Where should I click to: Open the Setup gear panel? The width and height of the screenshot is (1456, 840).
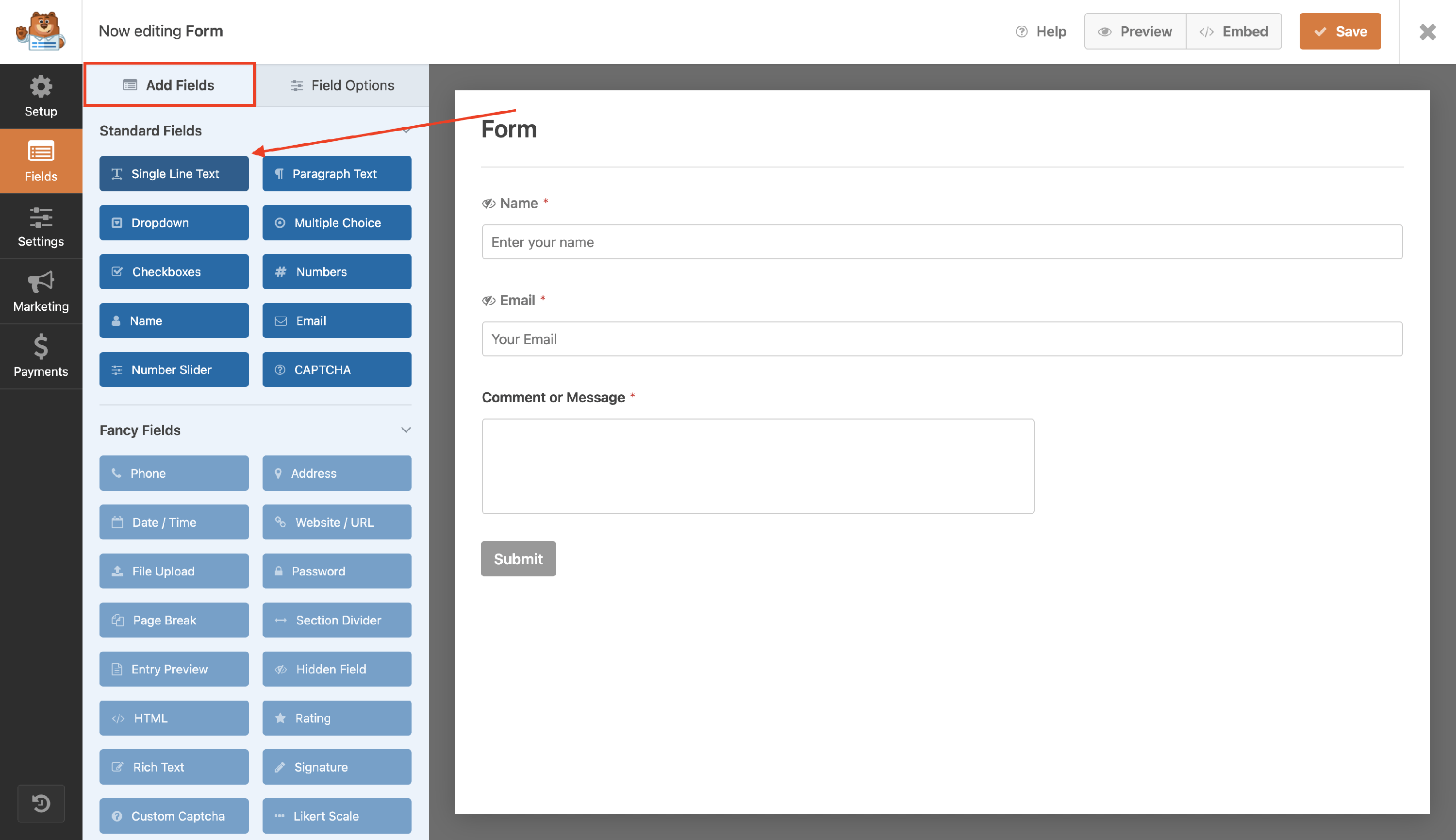point(41,96)
